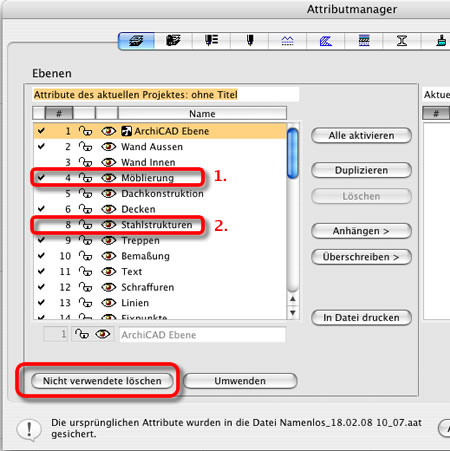Hide the ArchiCAD Ebene layer via eye
The width and height of the screenshot is (450, 451).
108,131
